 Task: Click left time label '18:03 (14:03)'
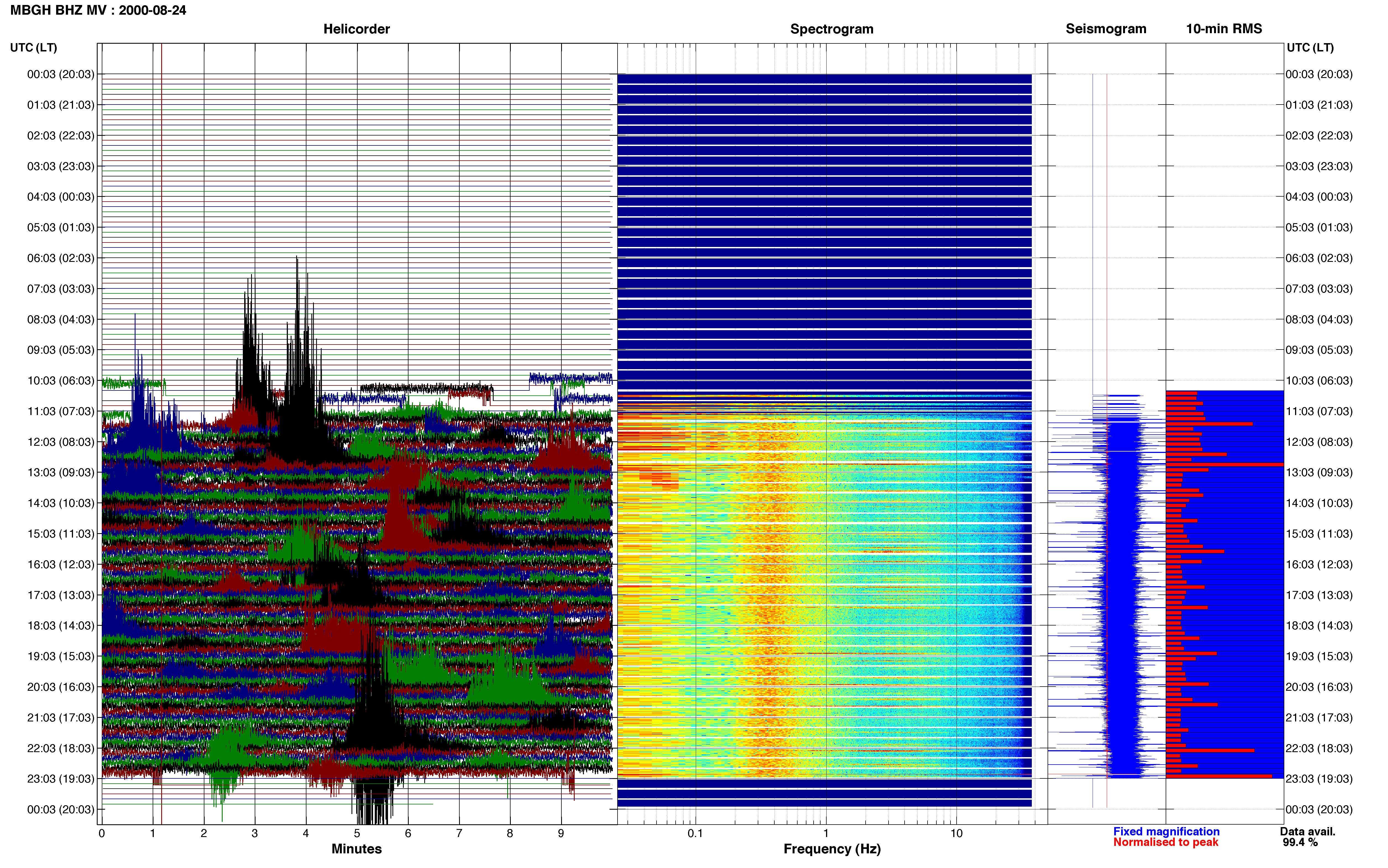pos(61,626)
